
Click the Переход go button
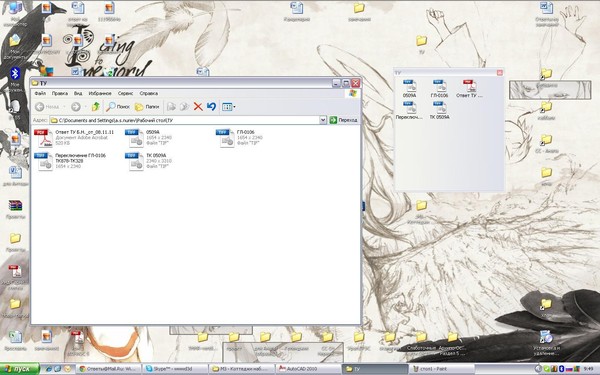coord(343,120)
